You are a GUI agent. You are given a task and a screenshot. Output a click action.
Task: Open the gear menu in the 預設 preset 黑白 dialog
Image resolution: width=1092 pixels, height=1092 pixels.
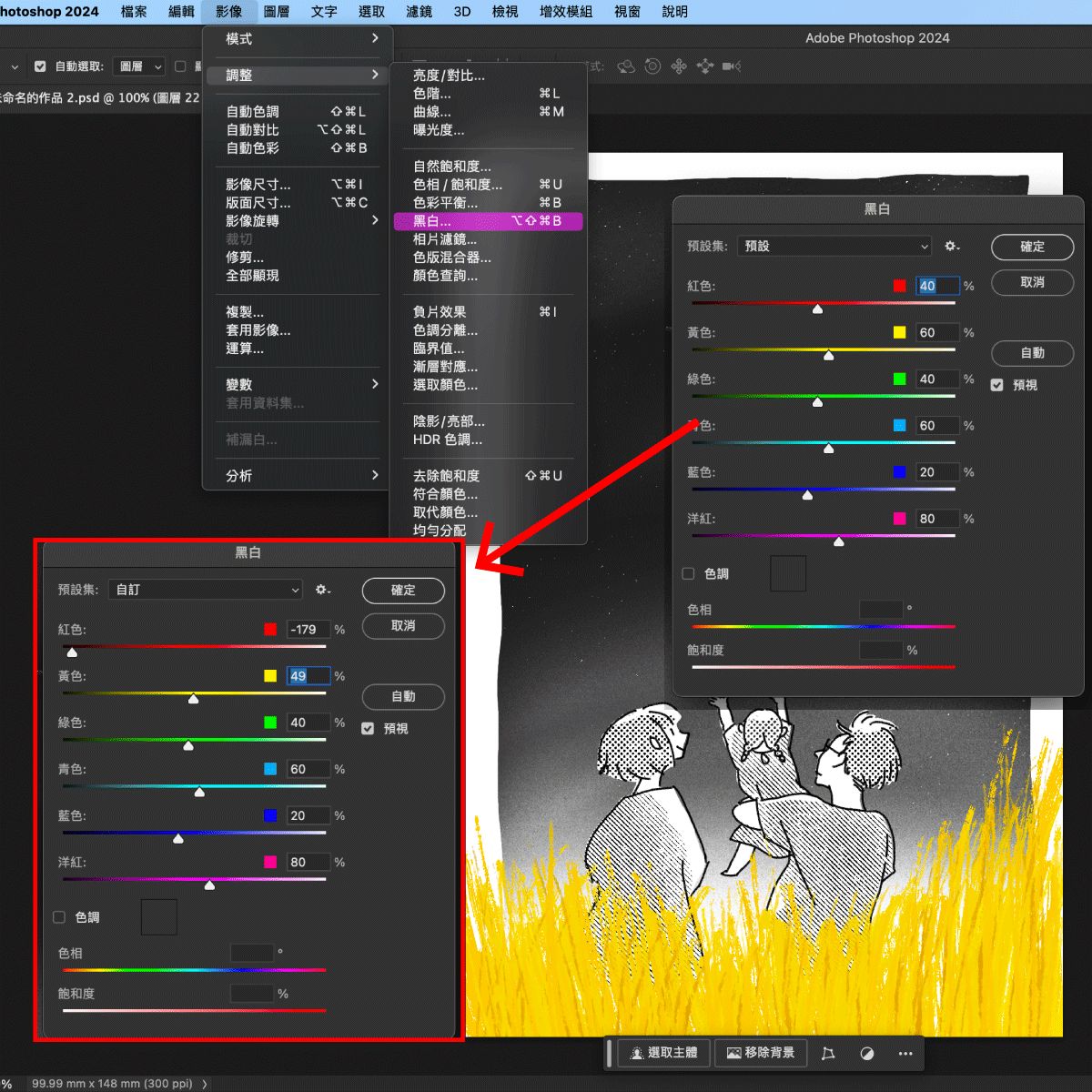click(x=952, y=247)
